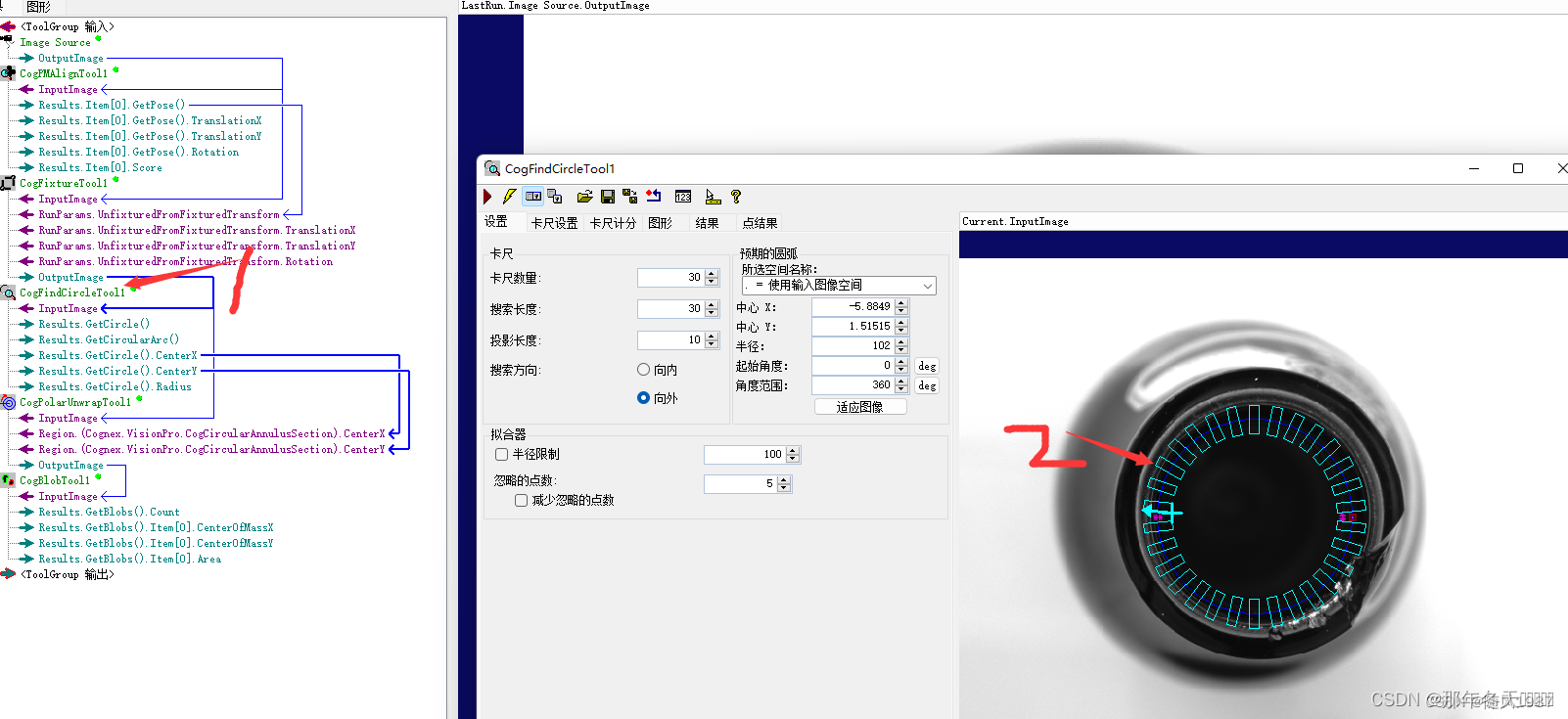Viewport: 1568px width, 719px height.
Task: Save the tool with the floppy disk icon
Action: [607, 197]
